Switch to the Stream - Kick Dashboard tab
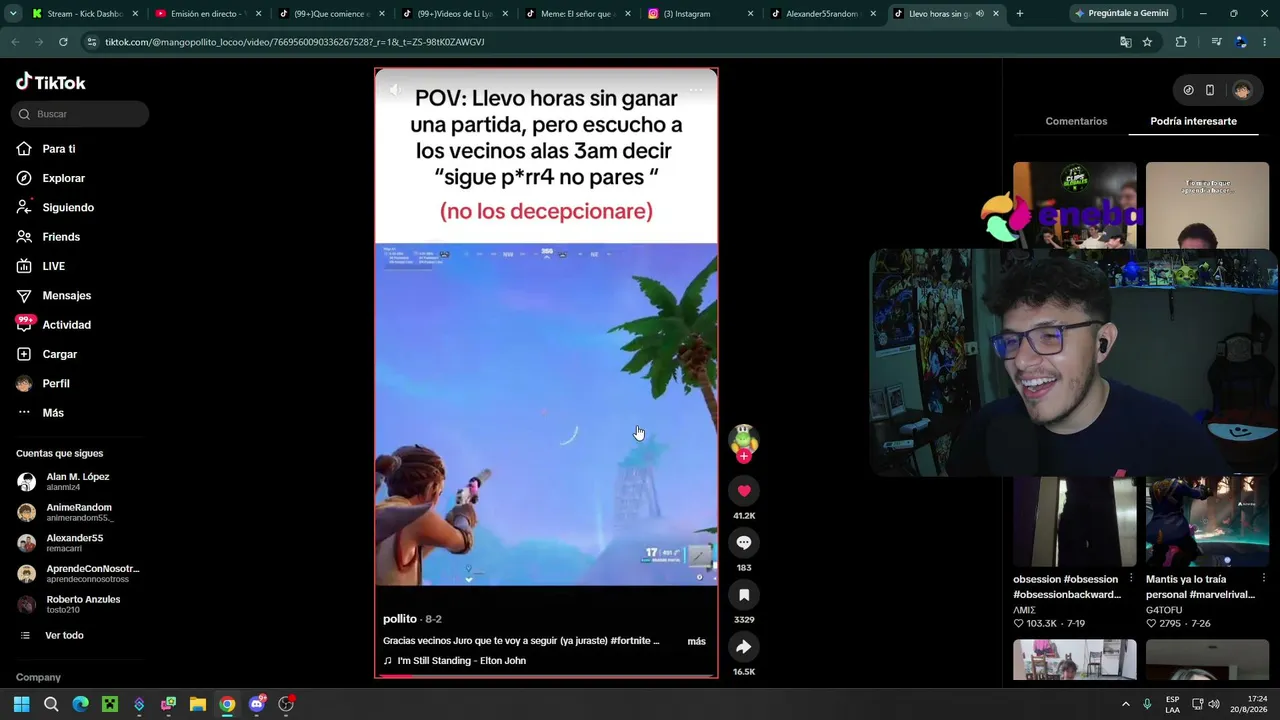 (x=84, y=14)
